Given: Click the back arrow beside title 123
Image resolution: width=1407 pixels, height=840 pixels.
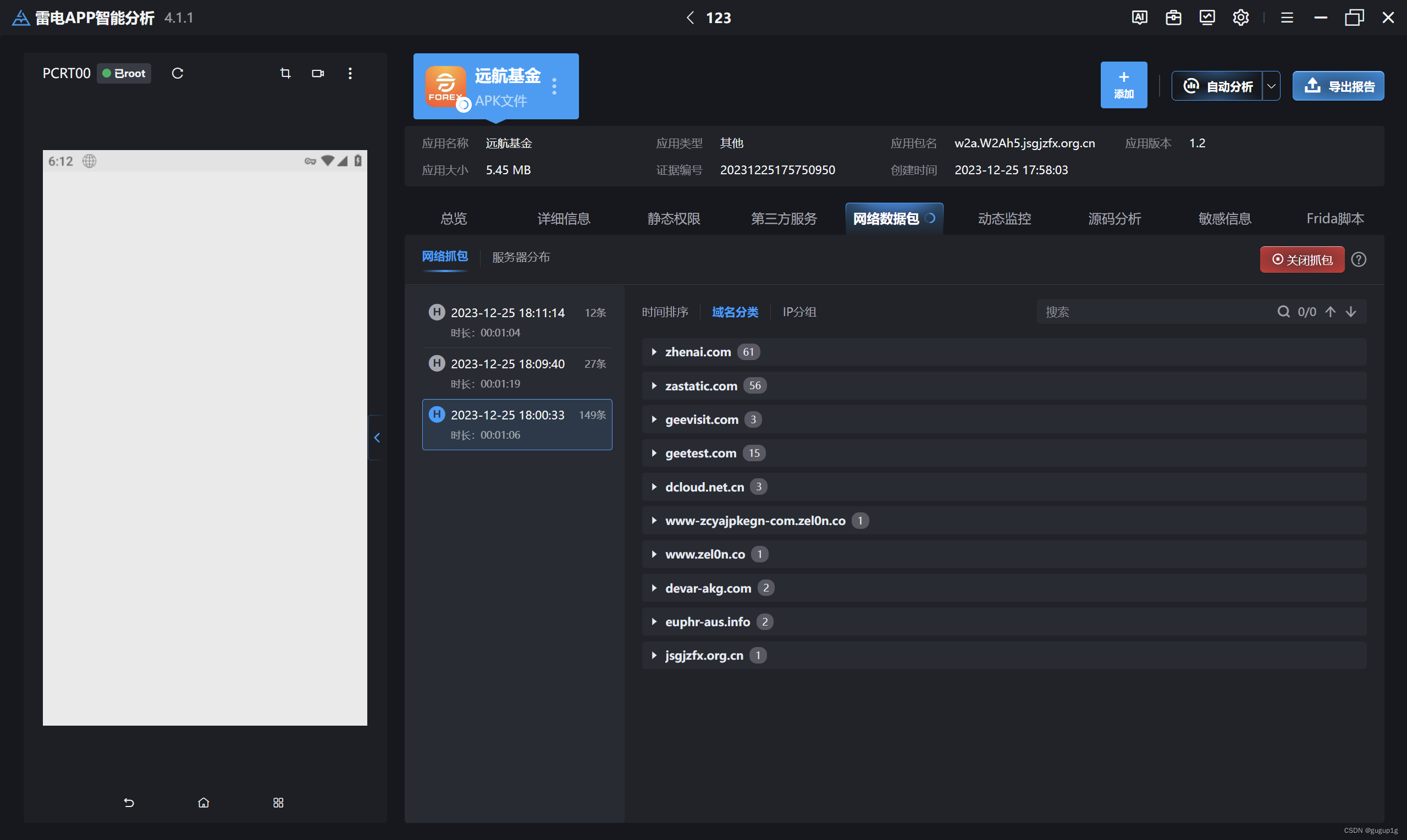Looking at the screenshot, I should pos(690,18).
